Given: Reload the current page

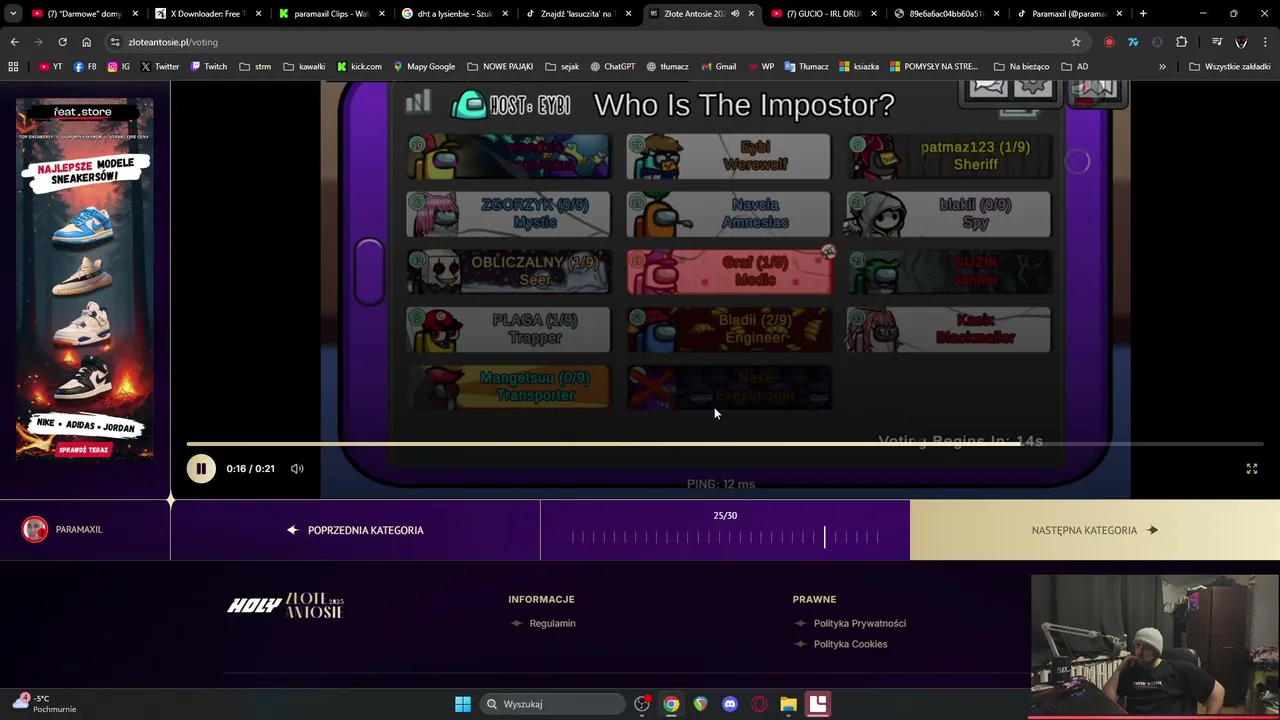Looking at the screenshot, I should tap(62, 42).
